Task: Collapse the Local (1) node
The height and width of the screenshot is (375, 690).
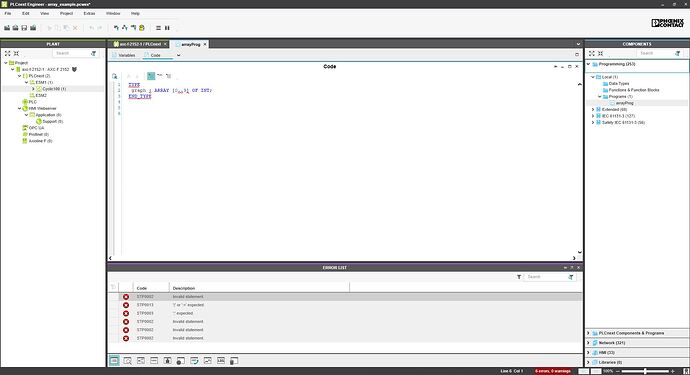Action: (x=593, y=77)
